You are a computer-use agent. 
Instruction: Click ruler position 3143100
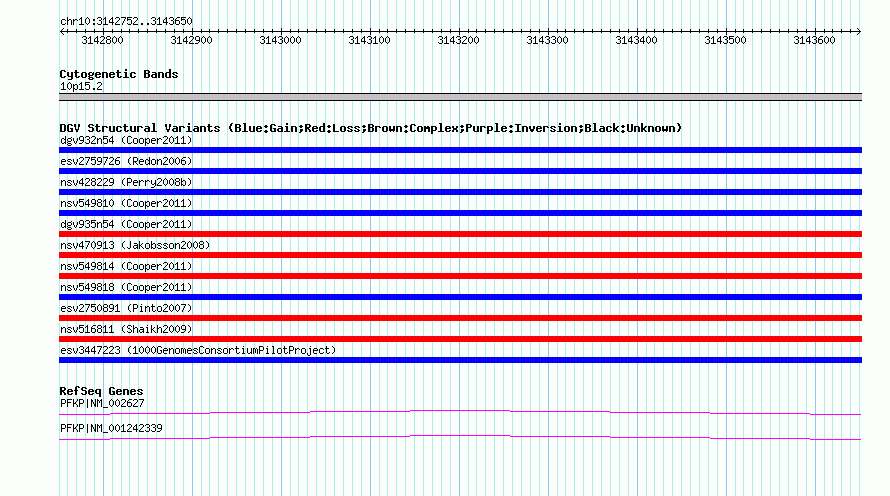(x=370, y=40)
